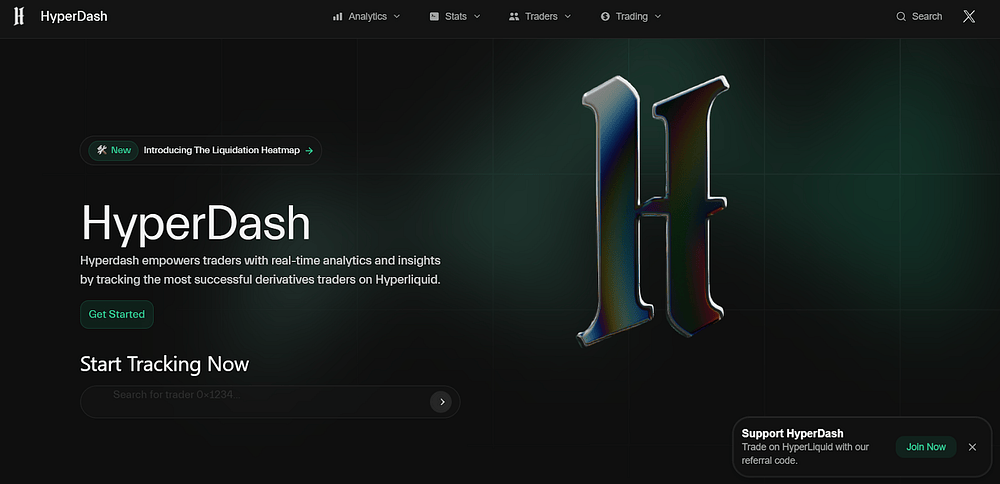This screenshot has width=1000, height=484.
Task: Expand the Stats dropdown chevron
Action: pyautogui.click(x=477, y=17)
